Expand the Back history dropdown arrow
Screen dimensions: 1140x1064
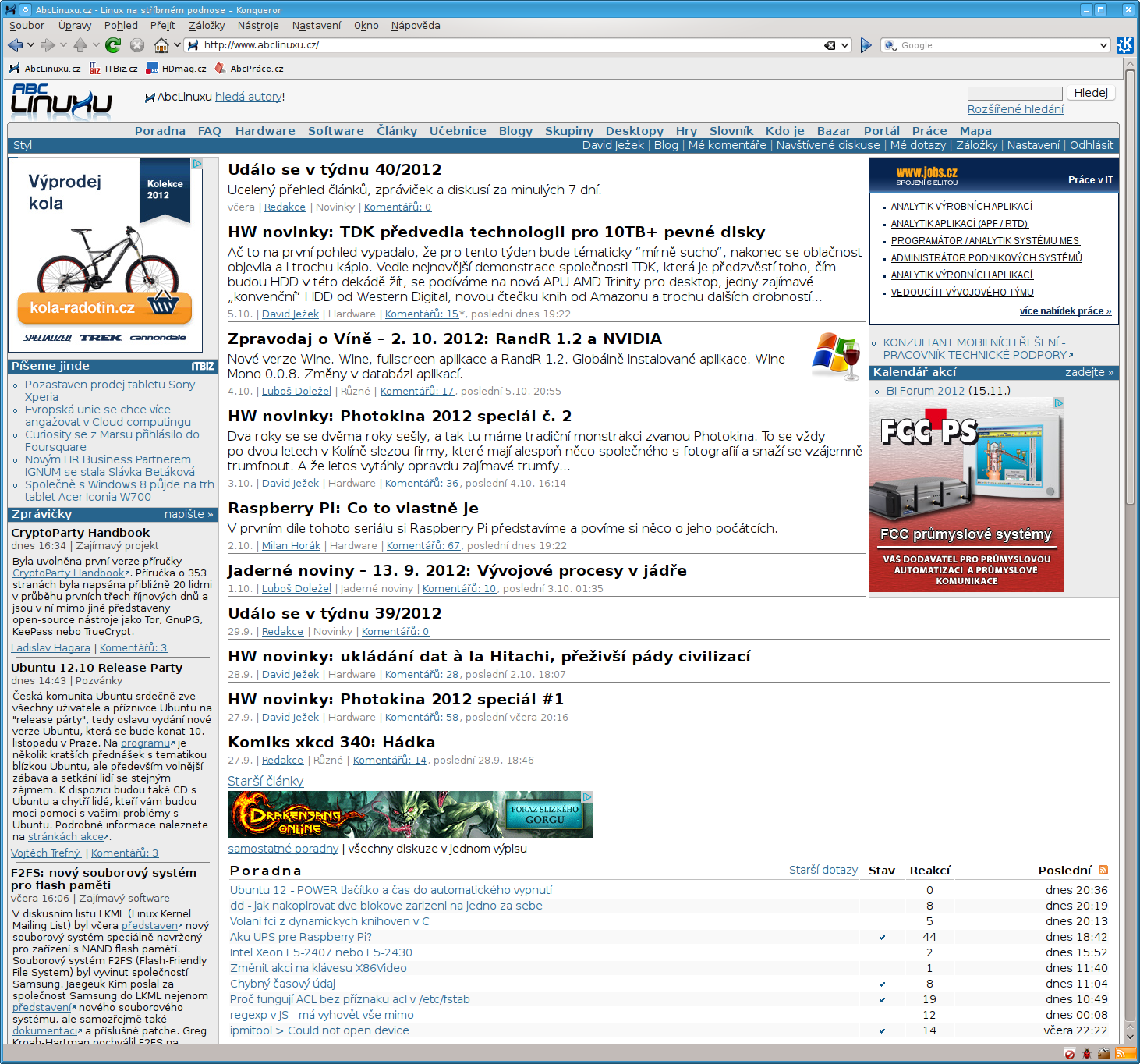31,45
